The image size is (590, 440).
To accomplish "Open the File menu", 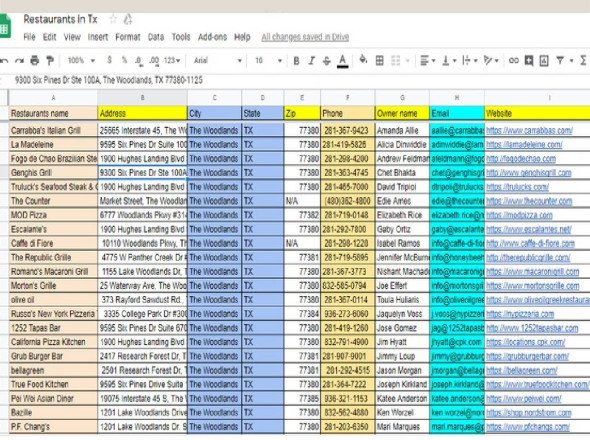I will [x=29, y=37].
